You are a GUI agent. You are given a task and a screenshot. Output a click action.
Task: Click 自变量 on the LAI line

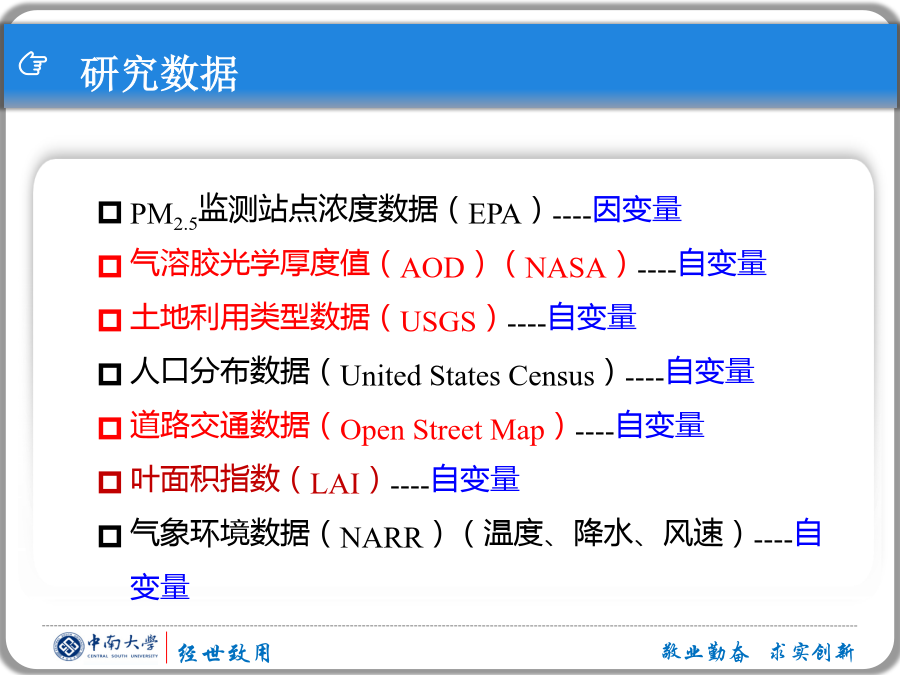tap(475, 479)
